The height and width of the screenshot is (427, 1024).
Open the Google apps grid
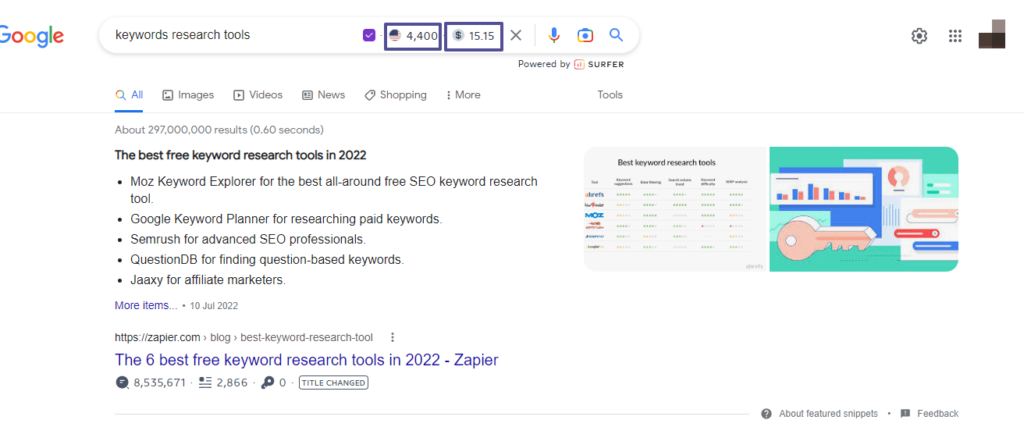point(955,36)
